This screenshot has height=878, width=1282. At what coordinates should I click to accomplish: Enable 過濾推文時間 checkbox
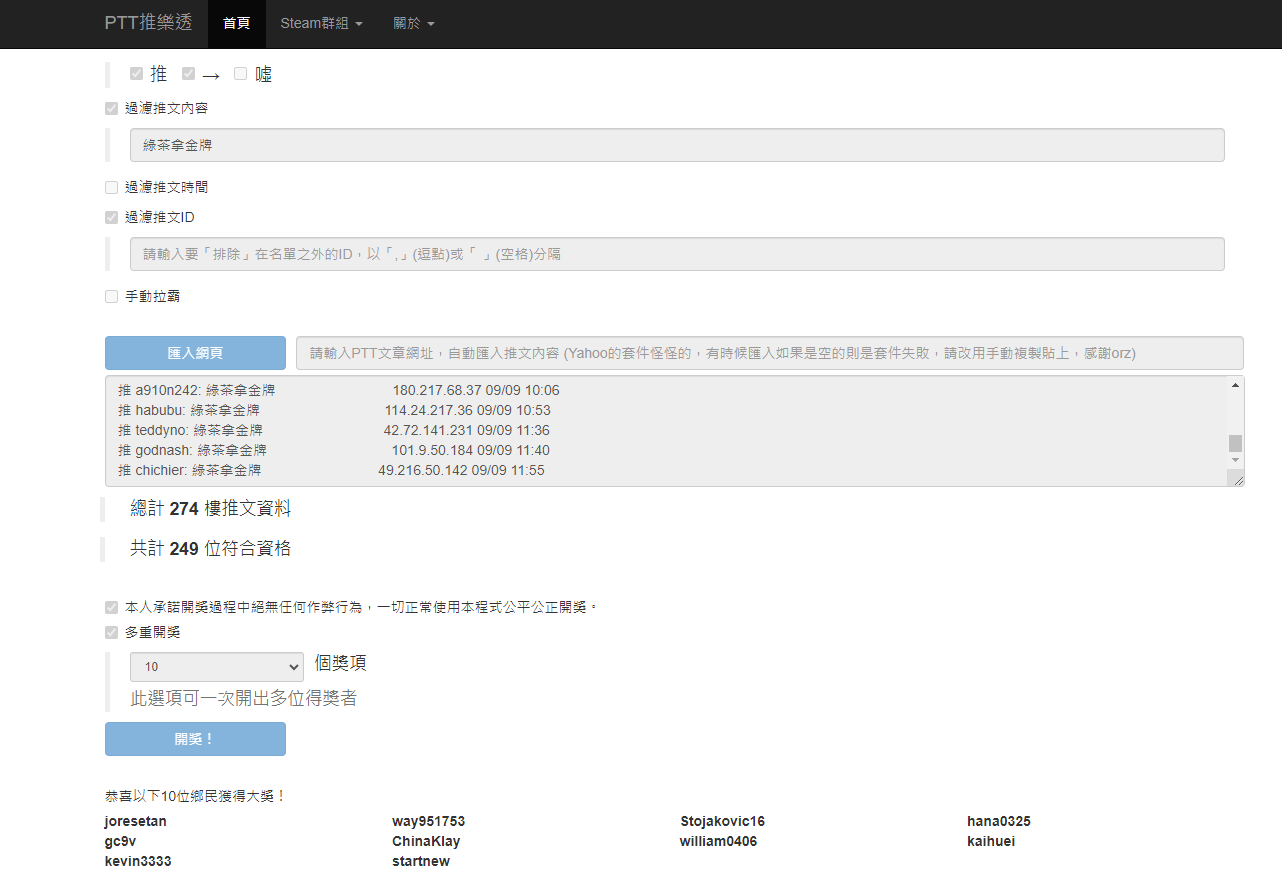[111, 187]
